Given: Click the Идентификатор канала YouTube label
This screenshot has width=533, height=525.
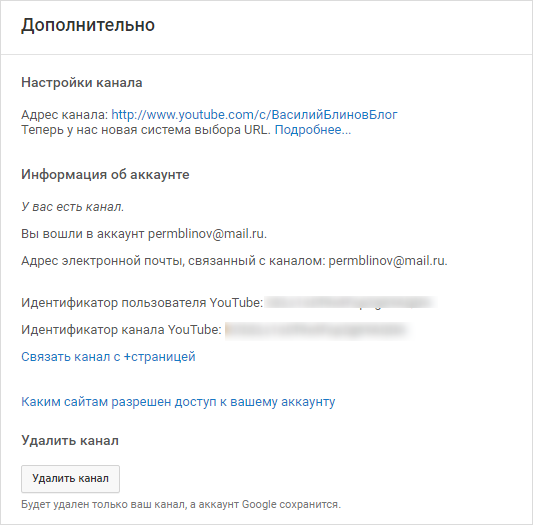Looking at the screenshot, I should point(121,330).
